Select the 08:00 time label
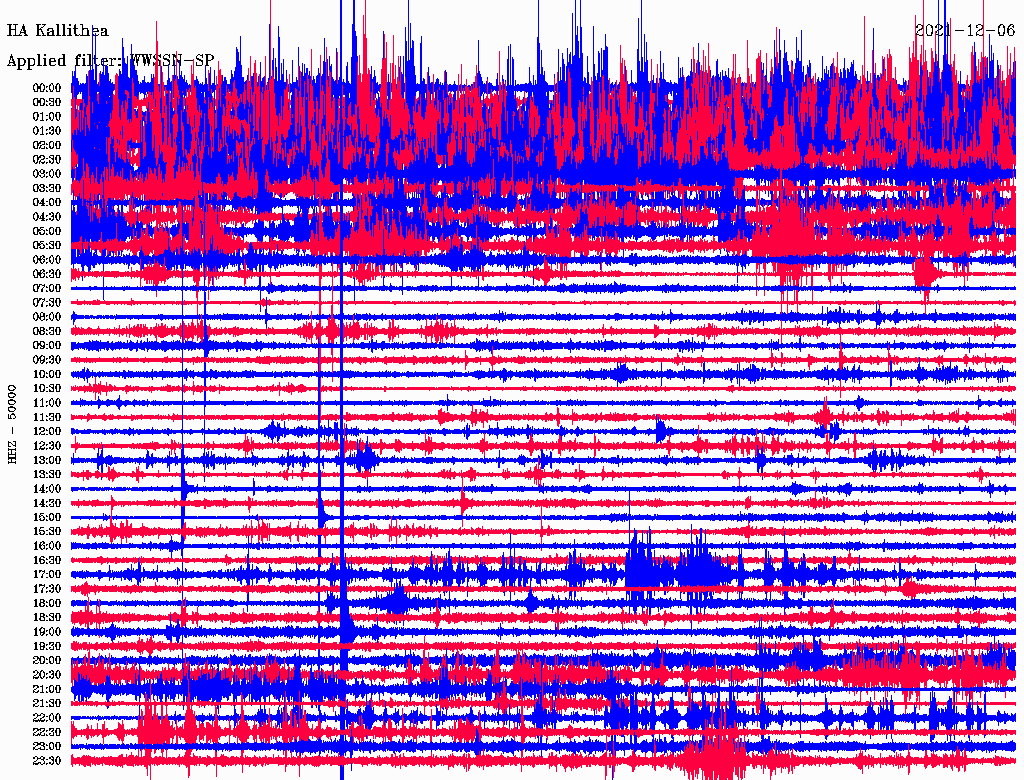Image resolution: width=1024 pixels, height=780 pixels. click(47, 317)
